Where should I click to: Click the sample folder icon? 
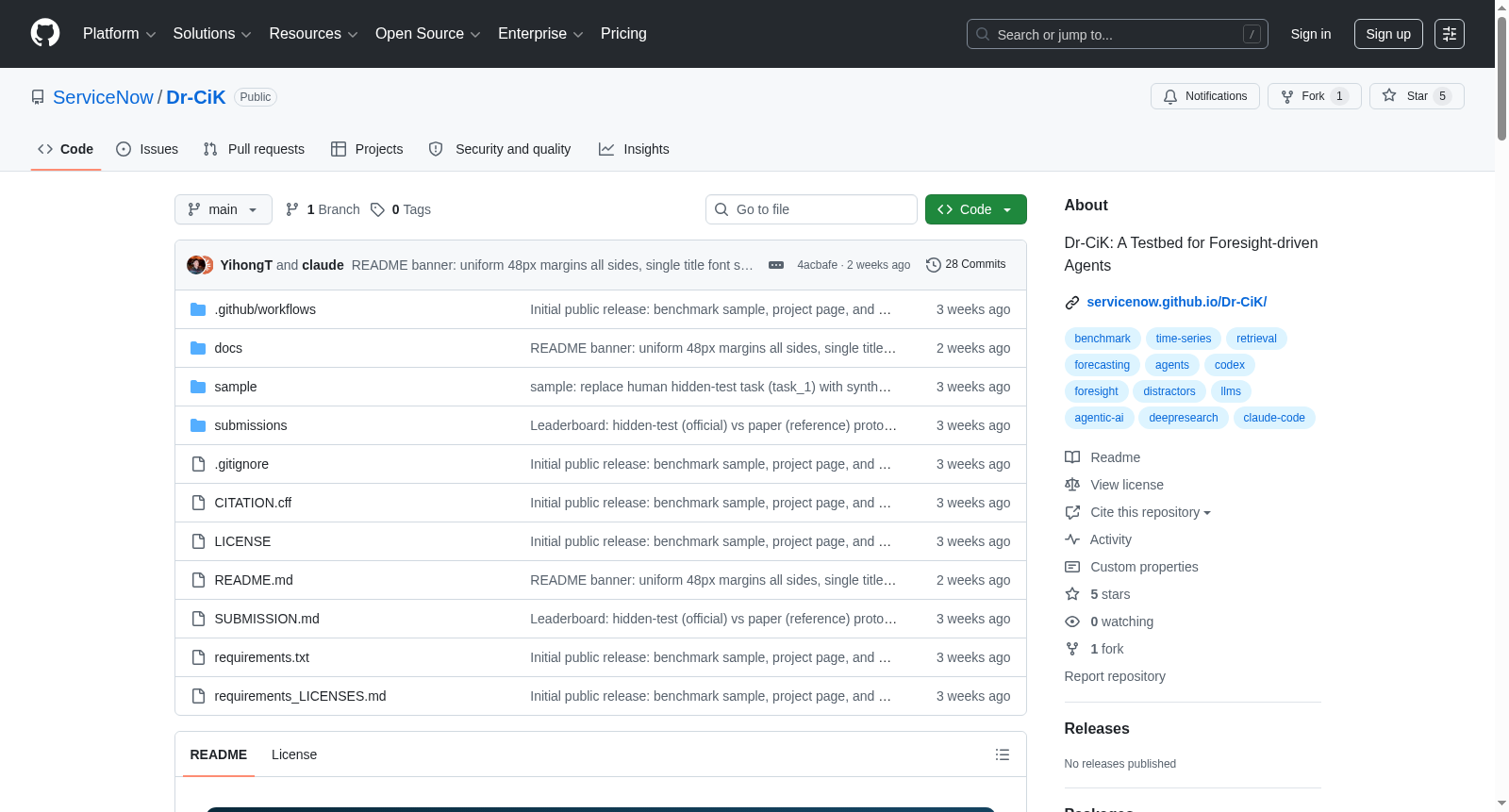click(198, 387)
